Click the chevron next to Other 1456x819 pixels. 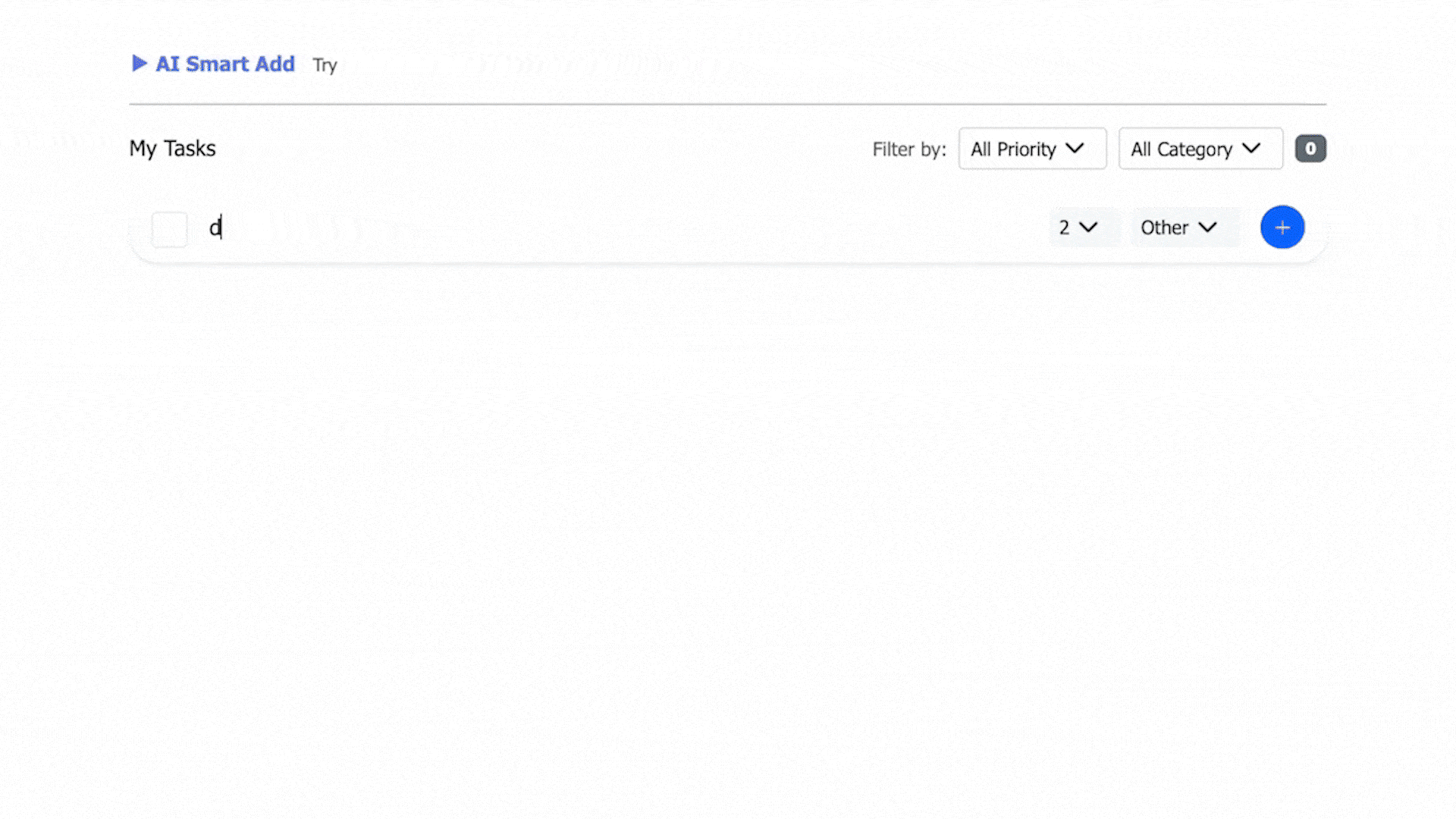point(1207,227)
